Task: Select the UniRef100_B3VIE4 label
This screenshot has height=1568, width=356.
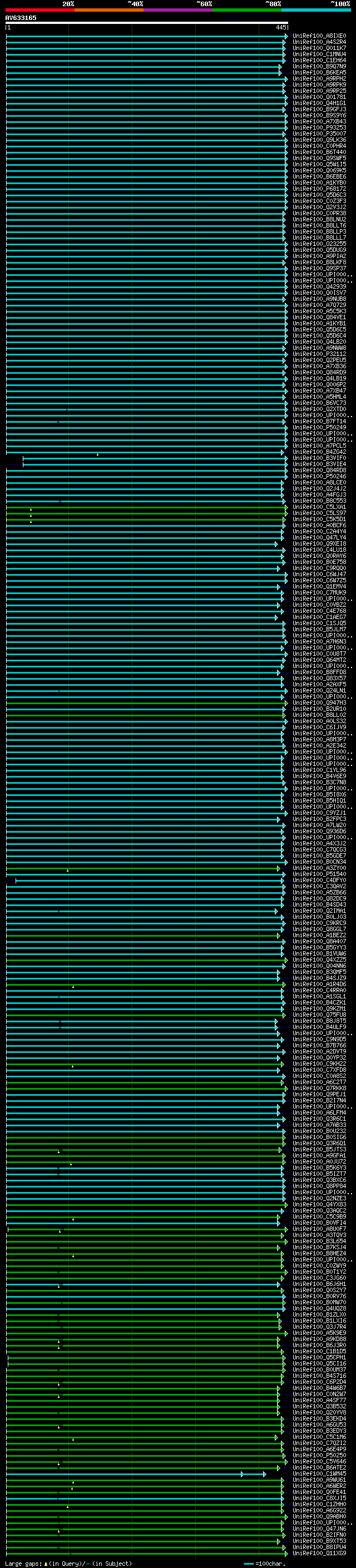Action: coord(319,464)
